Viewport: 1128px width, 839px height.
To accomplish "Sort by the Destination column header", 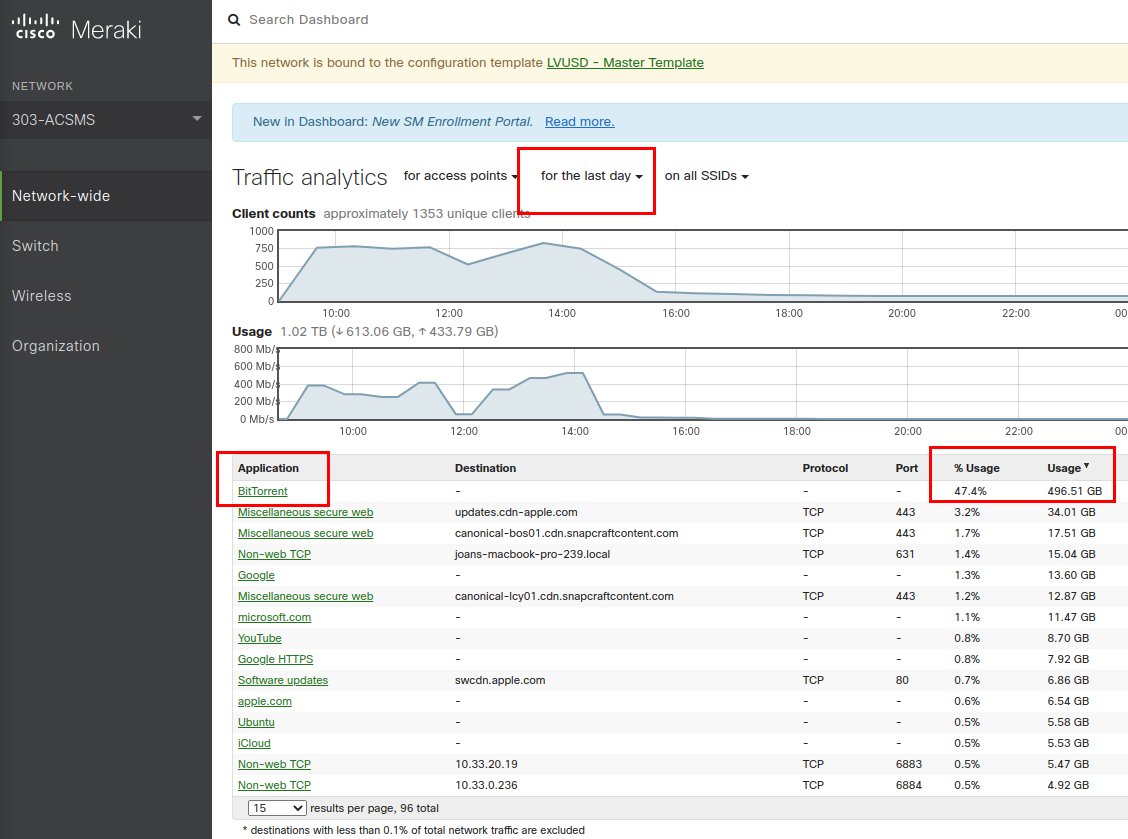I will tap(485, 468).
